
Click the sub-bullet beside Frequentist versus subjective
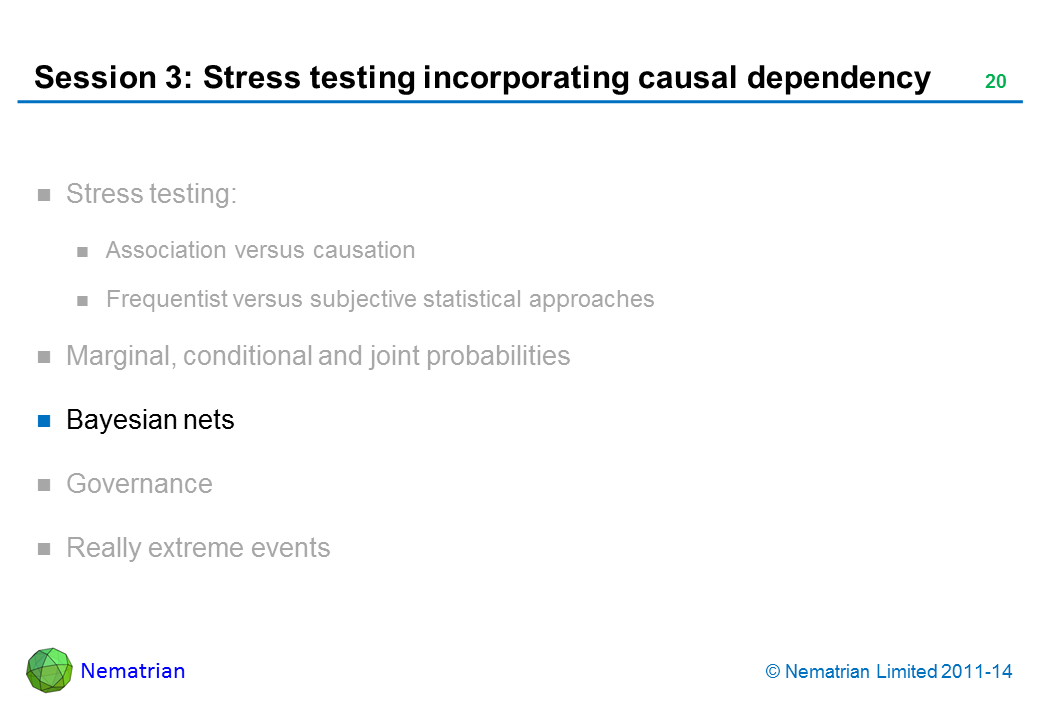(84, 300)
